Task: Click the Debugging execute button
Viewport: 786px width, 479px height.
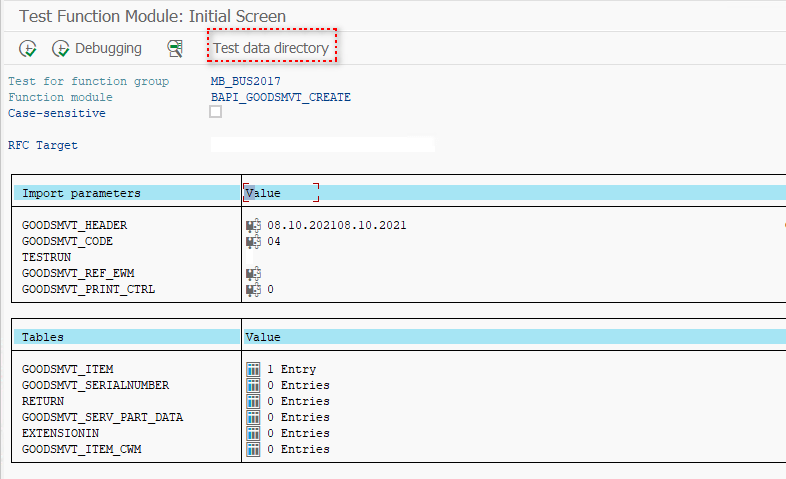Action: click(x=96, y=48)
